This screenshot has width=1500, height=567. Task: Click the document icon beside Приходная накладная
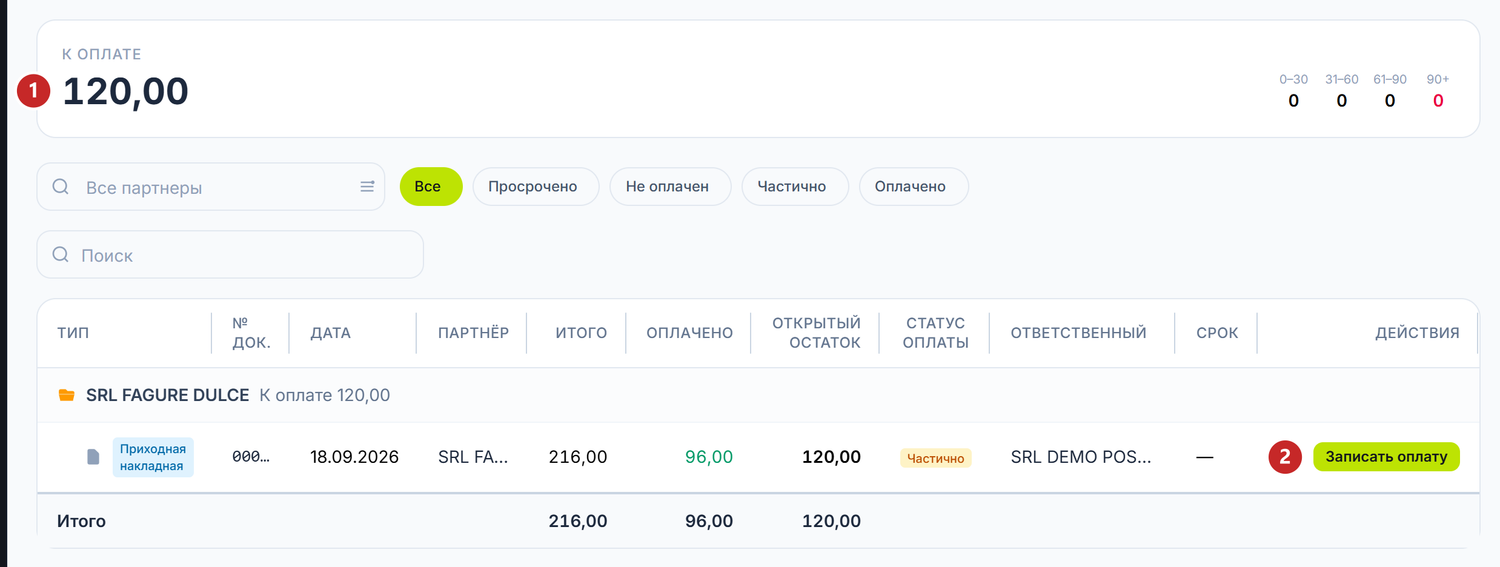pos(93,457)
